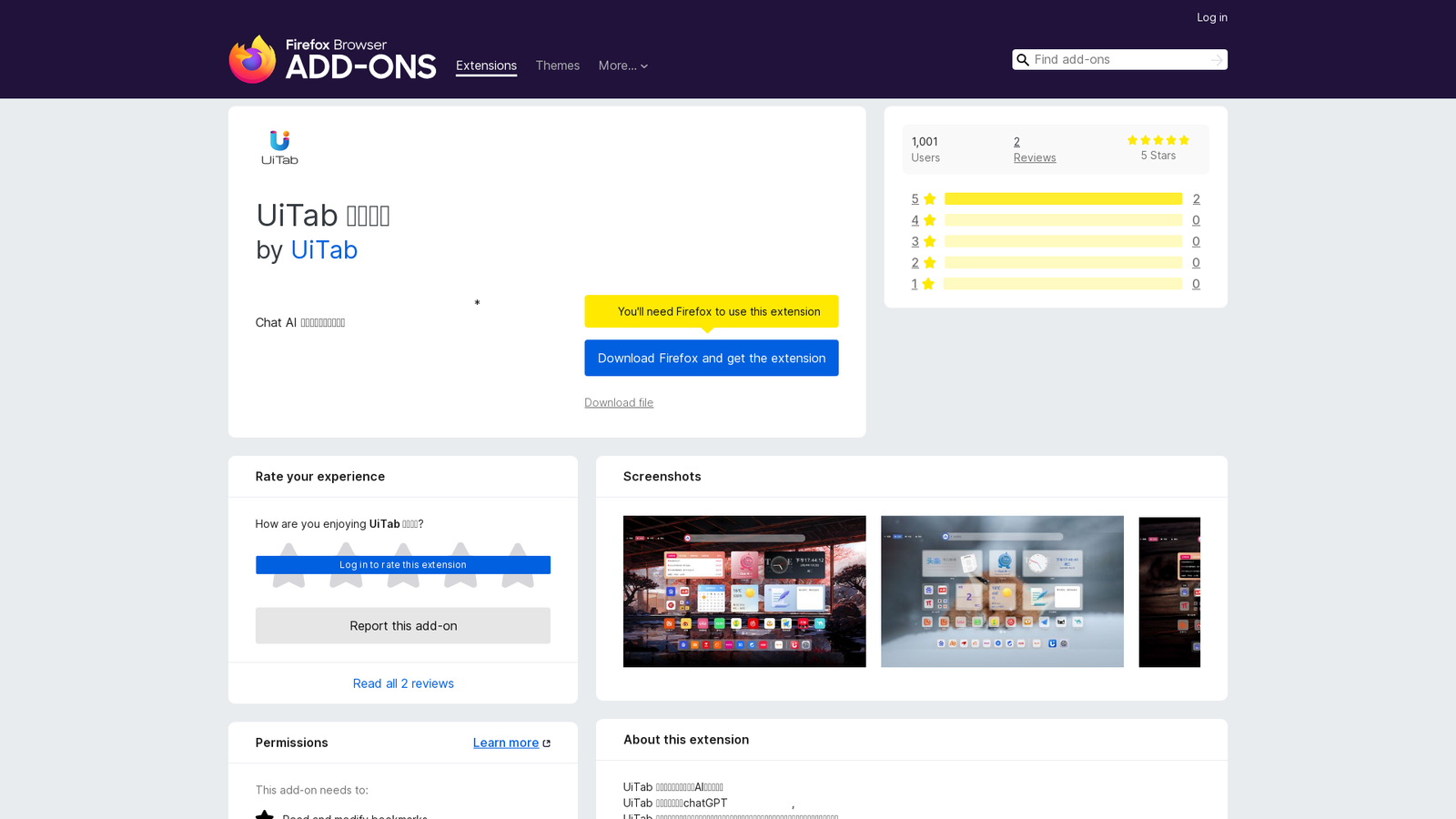Click Log in to rate this extension

[403, 565]
